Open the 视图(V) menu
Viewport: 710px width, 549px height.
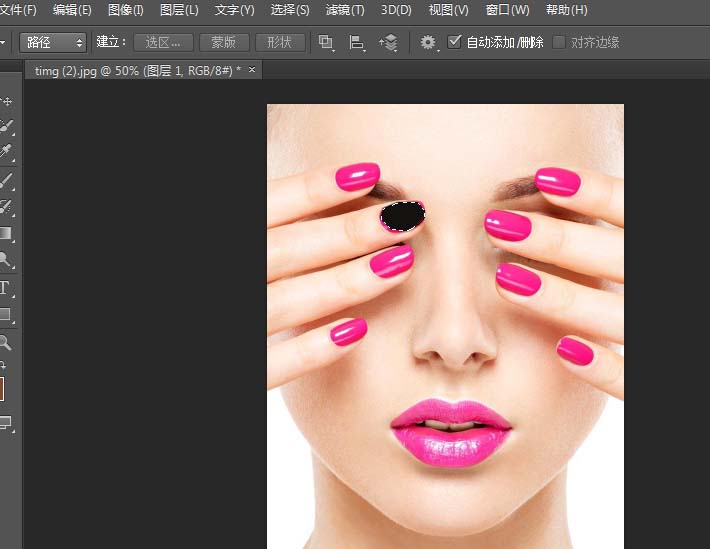pos(448,10)
